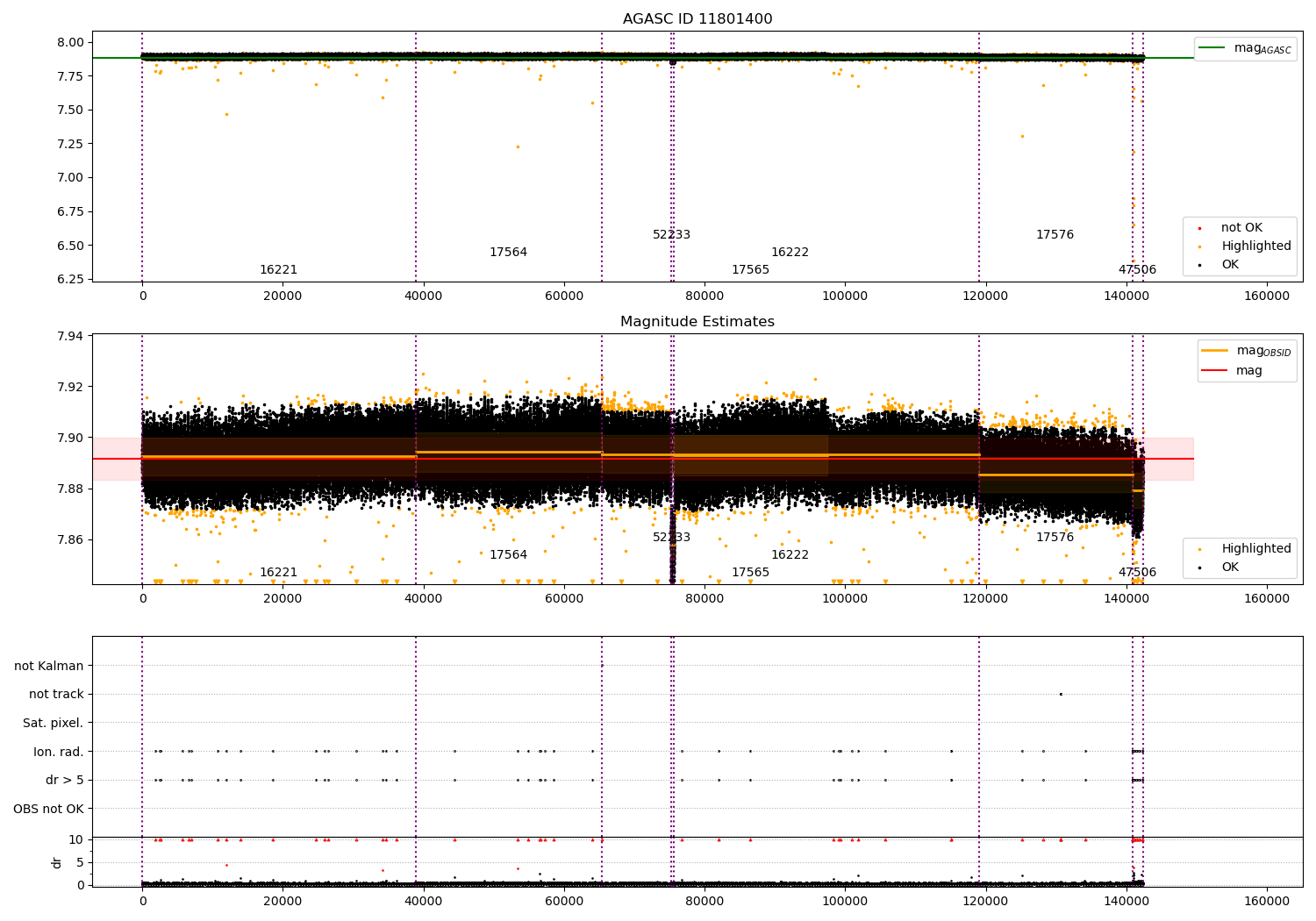The image size is (1316, 921).
Task: Click the 6.25 y-axis tick label
Action: [72, 279]
